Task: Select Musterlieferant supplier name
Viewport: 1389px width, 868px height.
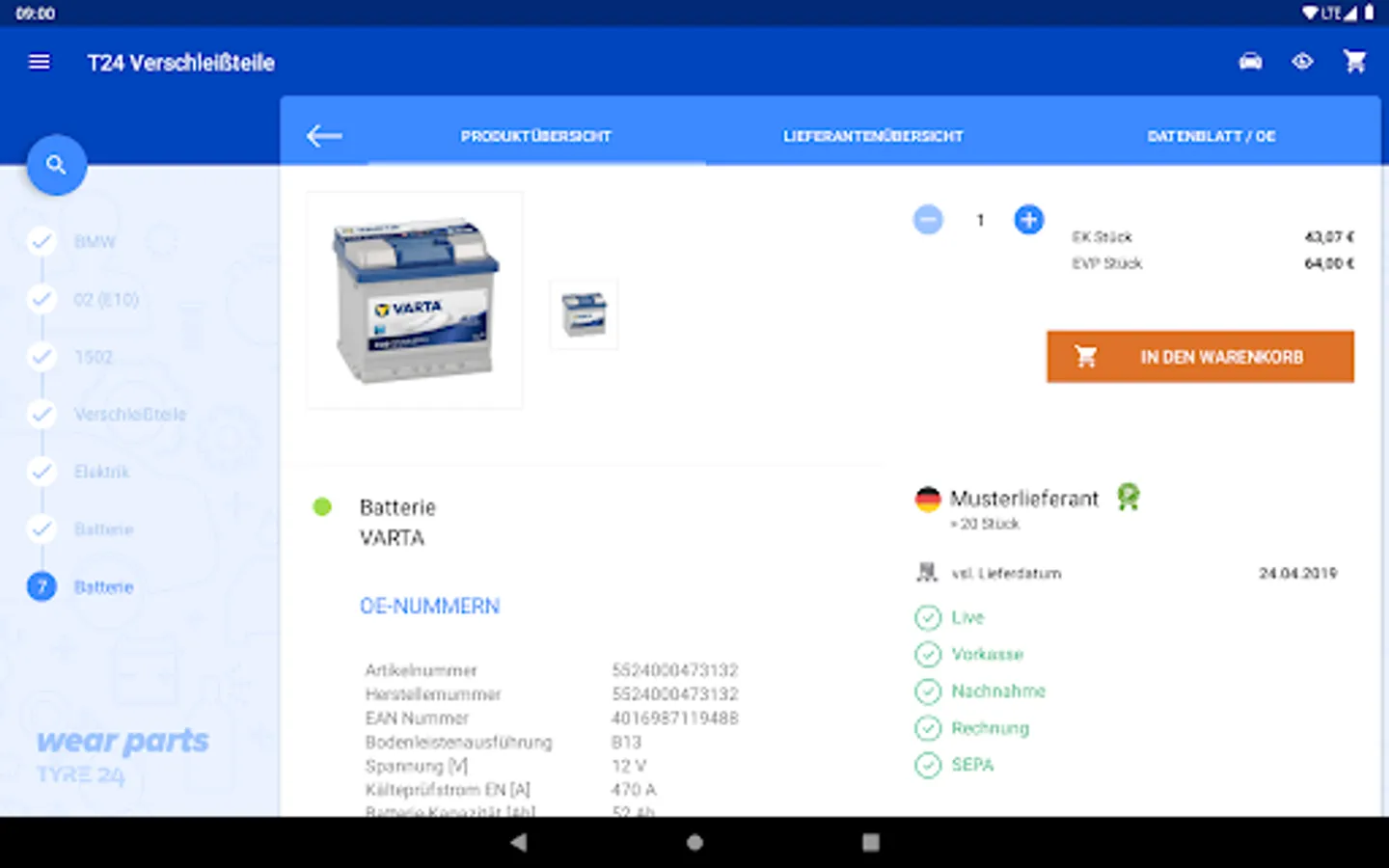Action: (1024, 499)
